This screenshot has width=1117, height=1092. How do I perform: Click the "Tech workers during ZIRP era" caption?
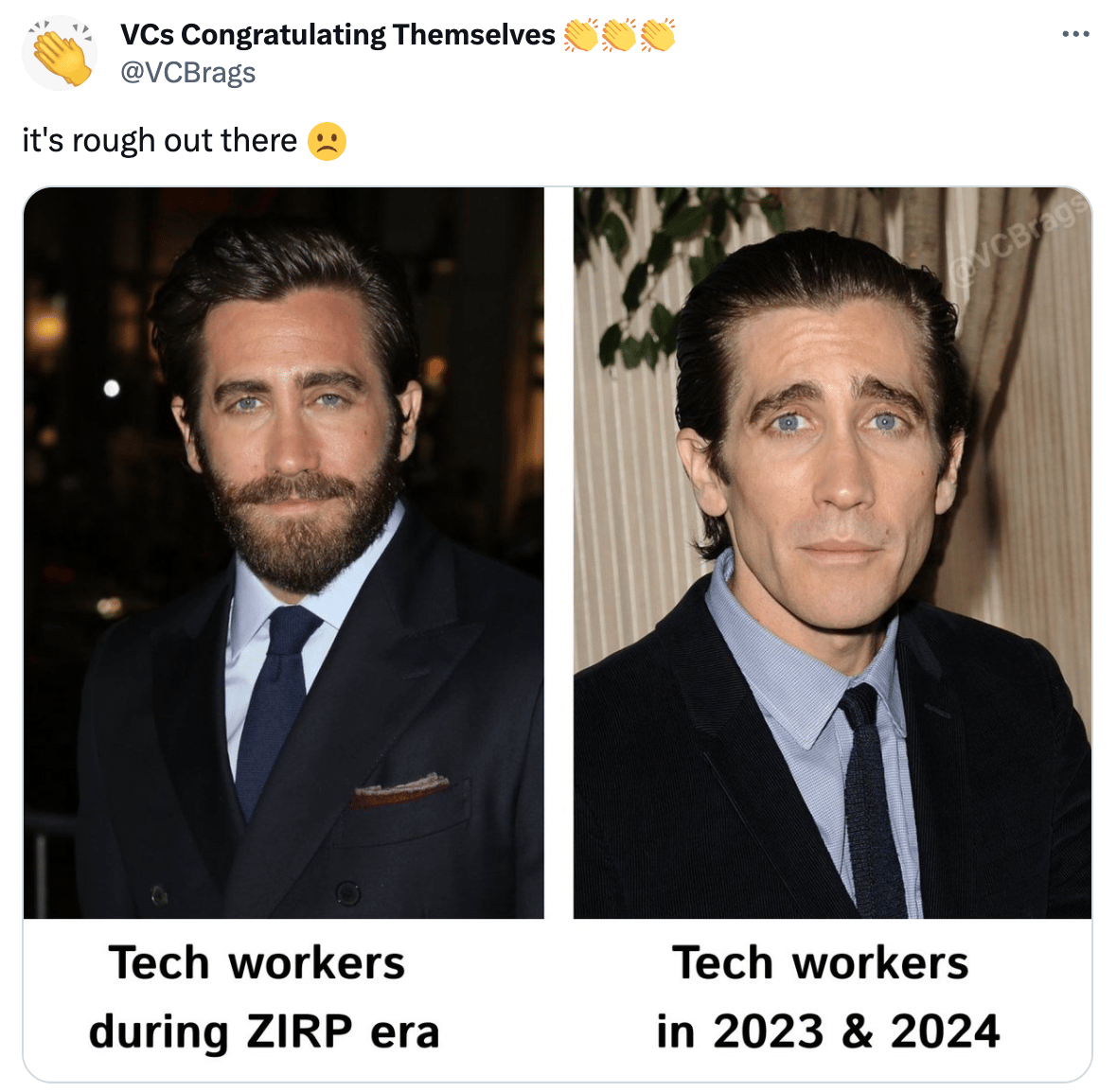[x=261, y=996]
